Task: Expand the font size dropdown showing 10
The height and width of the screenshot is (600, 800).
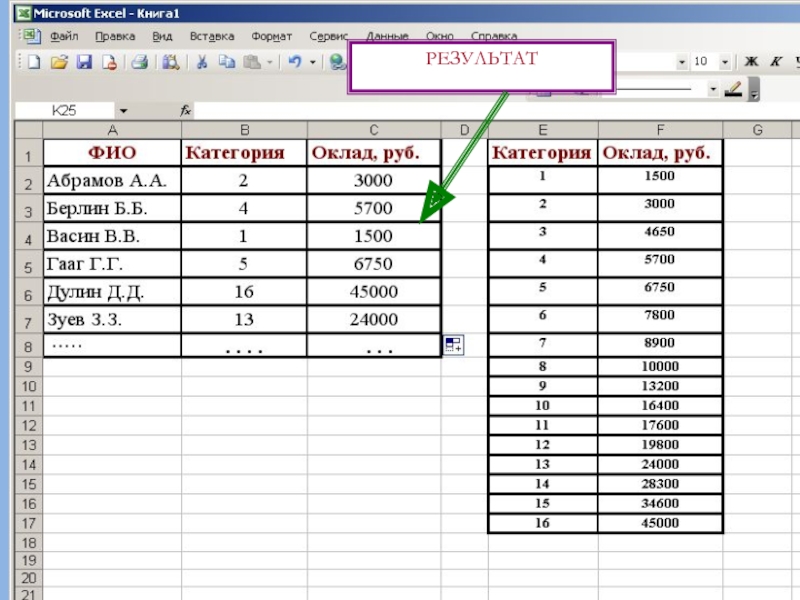Action: (724, 62)
